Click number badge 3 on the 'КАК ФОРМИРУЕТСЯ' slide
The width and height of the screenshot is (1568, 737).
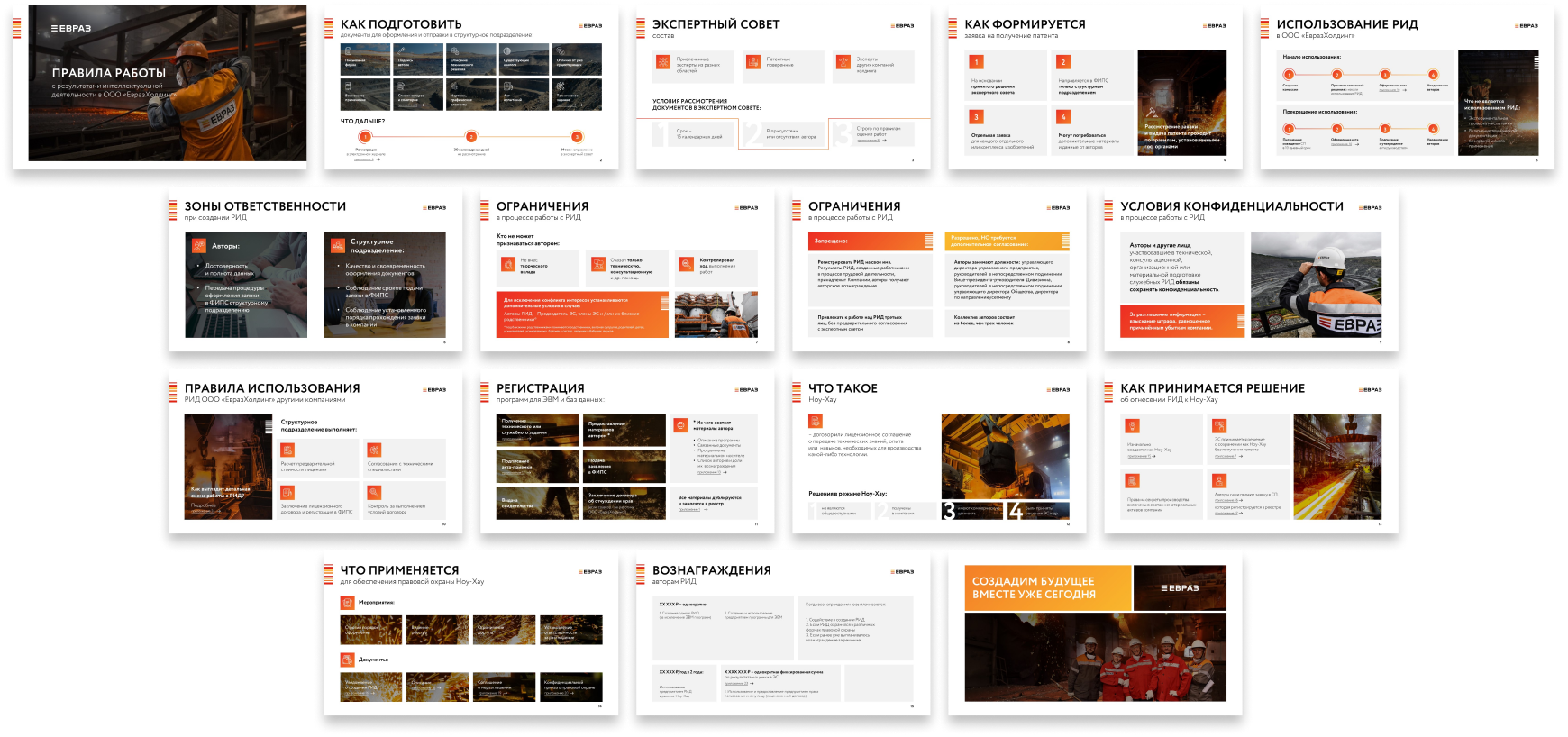976,117
